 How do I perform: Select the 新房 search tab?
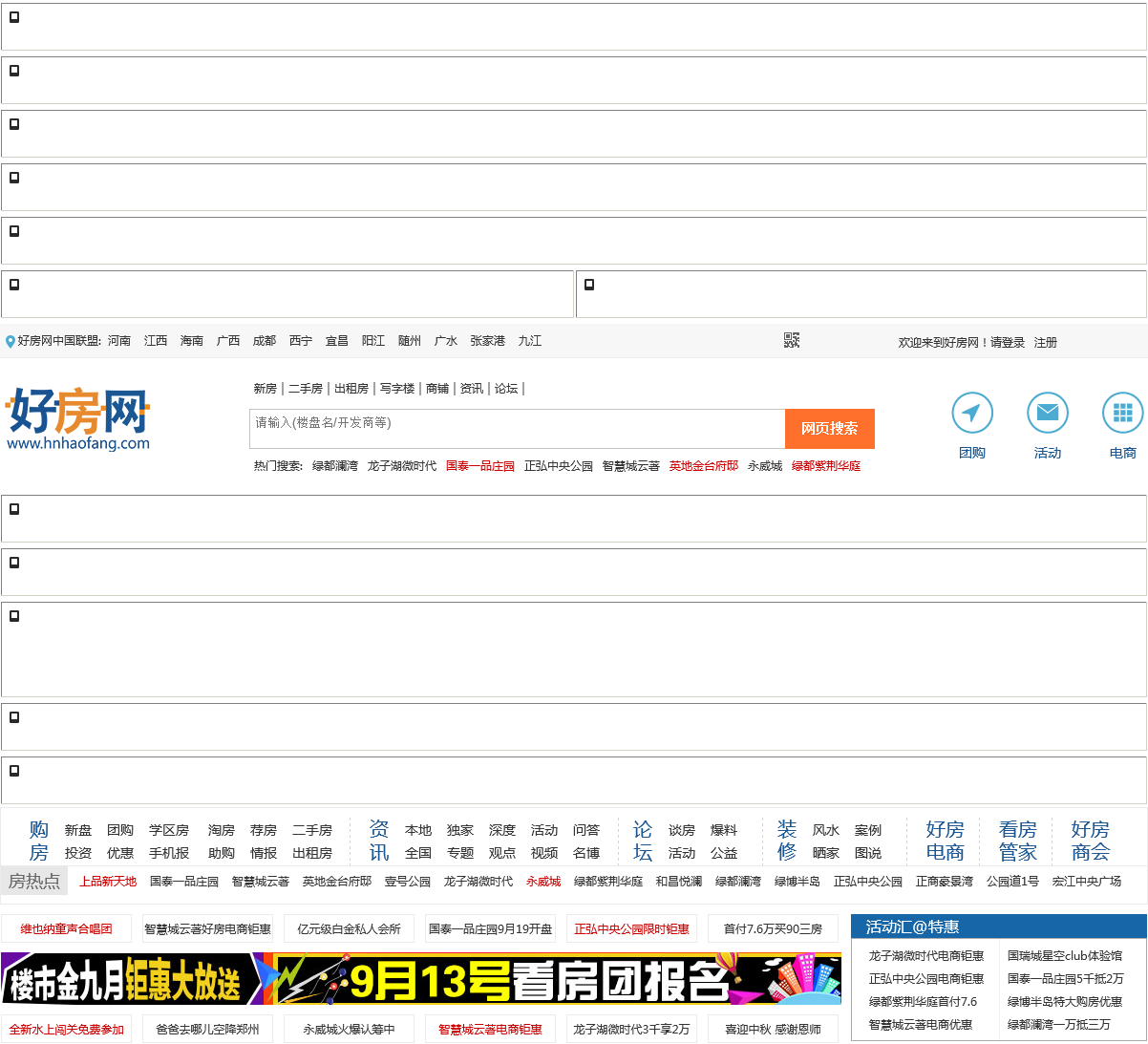click(x=265, y=389)
